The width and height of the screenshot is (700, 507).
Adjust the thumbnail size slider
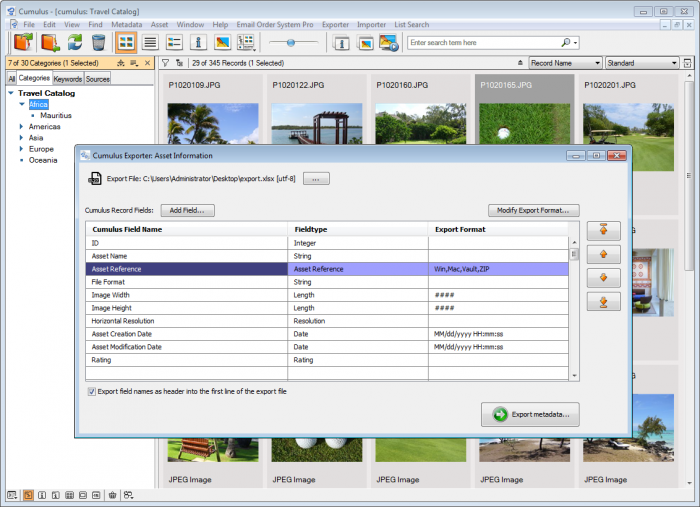[x=293, y=42]
